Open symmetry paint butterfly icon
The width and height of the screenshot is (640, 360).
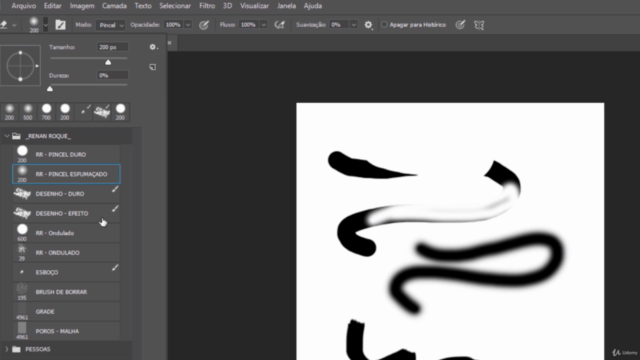(479, 25)
